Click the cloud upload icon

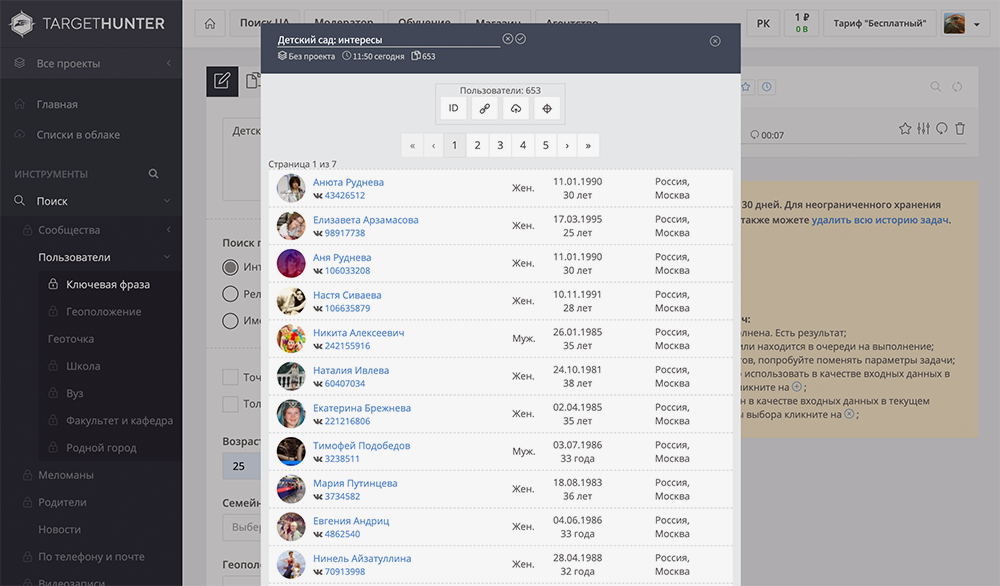coord(516,108)
